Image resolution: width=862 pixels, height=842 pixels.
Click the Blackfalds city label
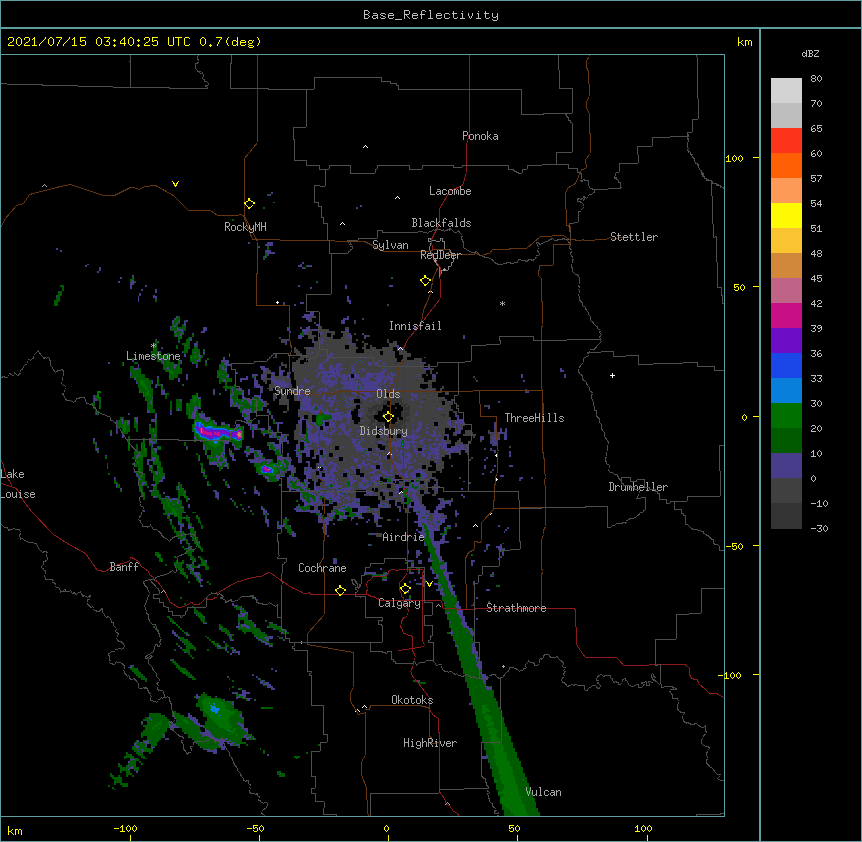coord(441,223)
